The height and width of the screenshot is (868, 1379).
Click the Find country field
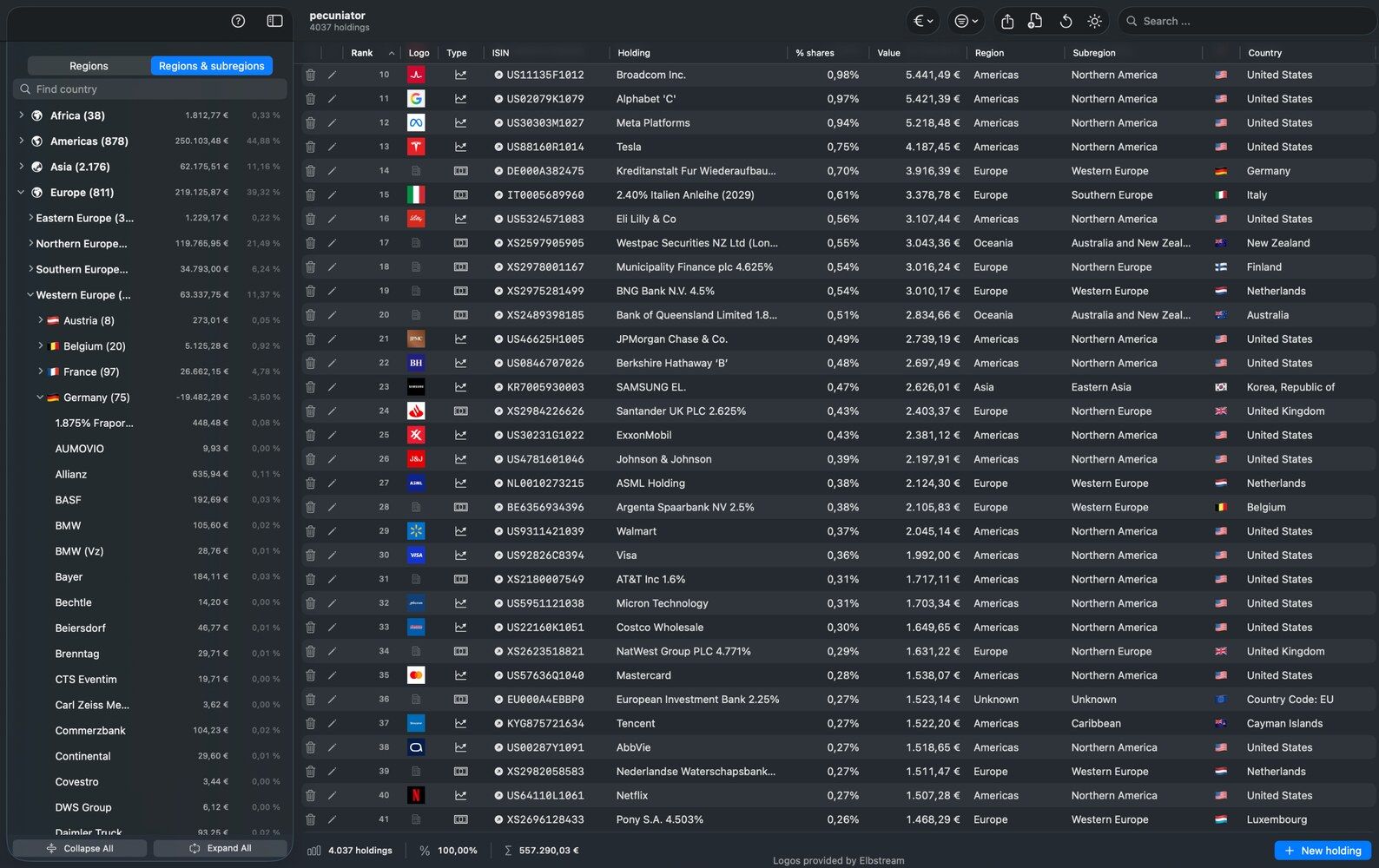tap(149, 89)
